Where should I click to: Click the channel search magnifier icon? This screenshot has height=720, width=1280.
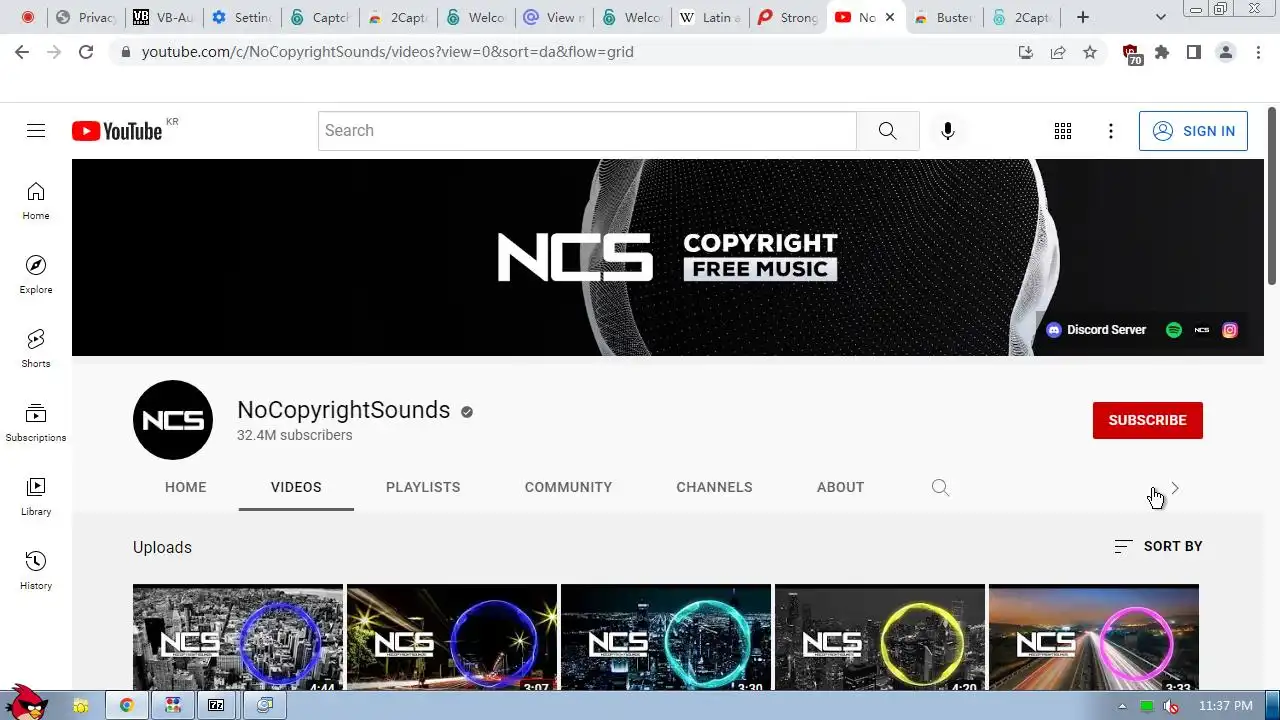tap(940, 487)
